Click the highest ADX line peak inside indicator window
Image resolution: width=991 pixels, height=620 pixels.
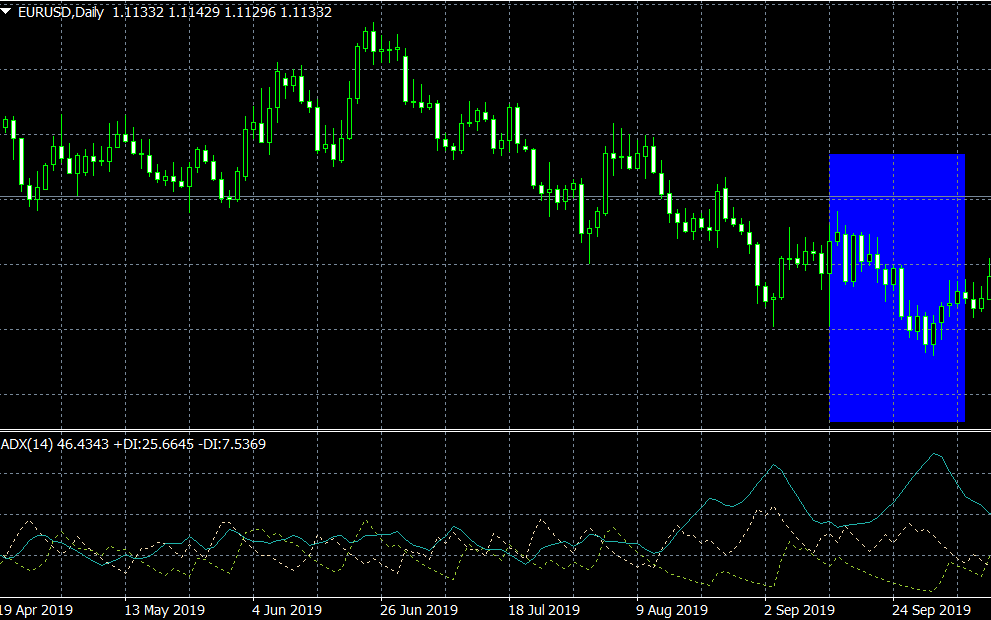[937, 454]
